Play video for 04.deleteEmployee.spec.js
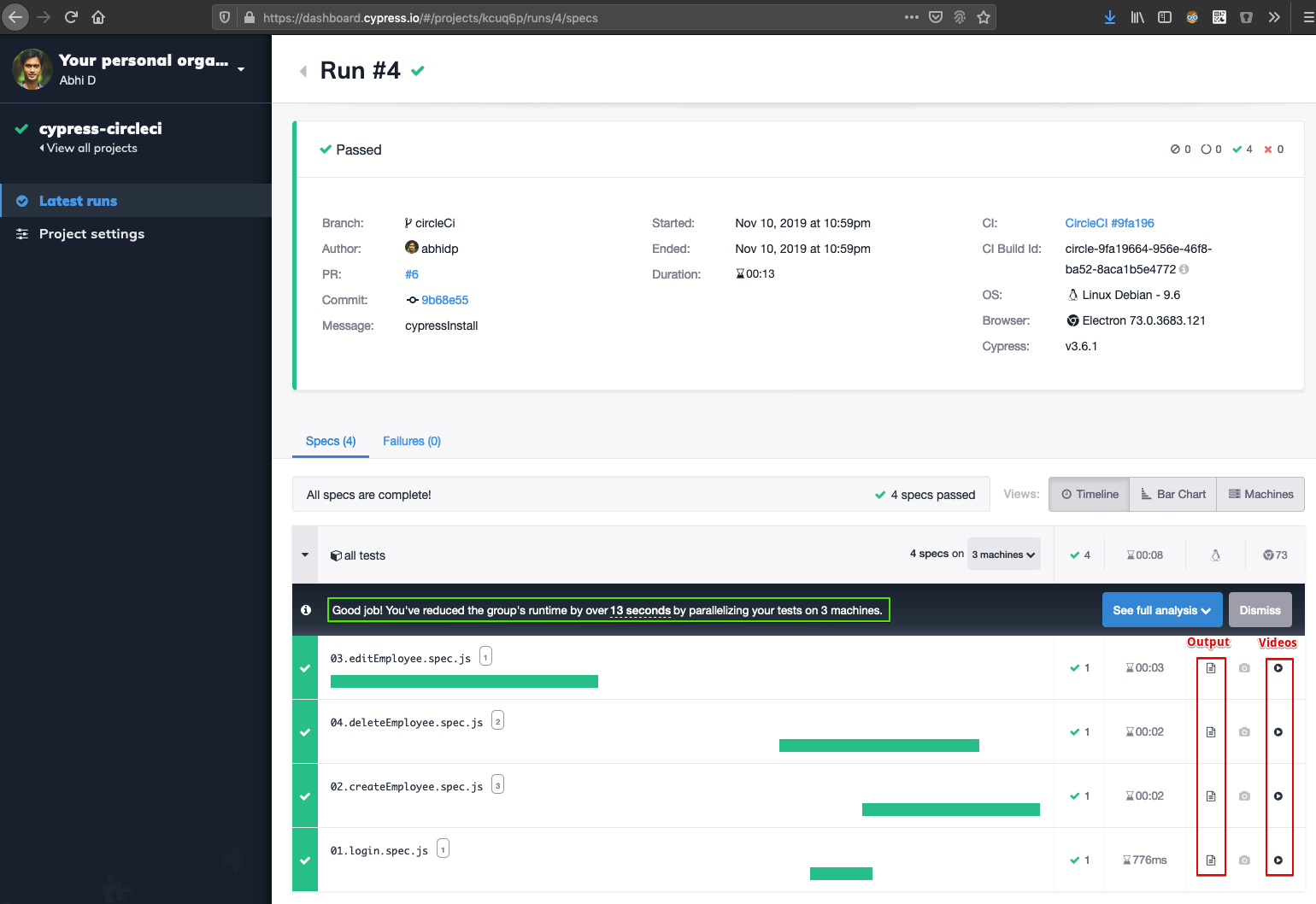The height and width of the screenshot is (904, 1316). coord(1278,732)
